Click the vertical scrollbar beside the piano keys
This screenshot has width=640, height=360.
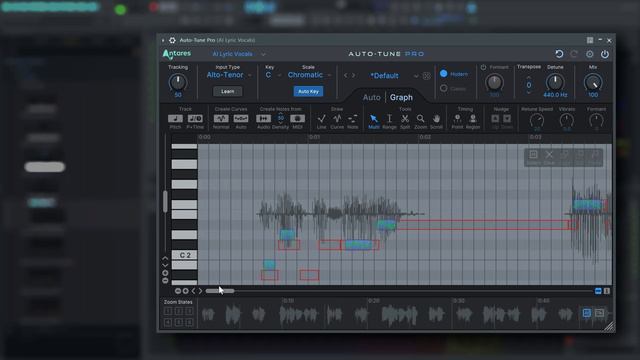click(165, 202)
